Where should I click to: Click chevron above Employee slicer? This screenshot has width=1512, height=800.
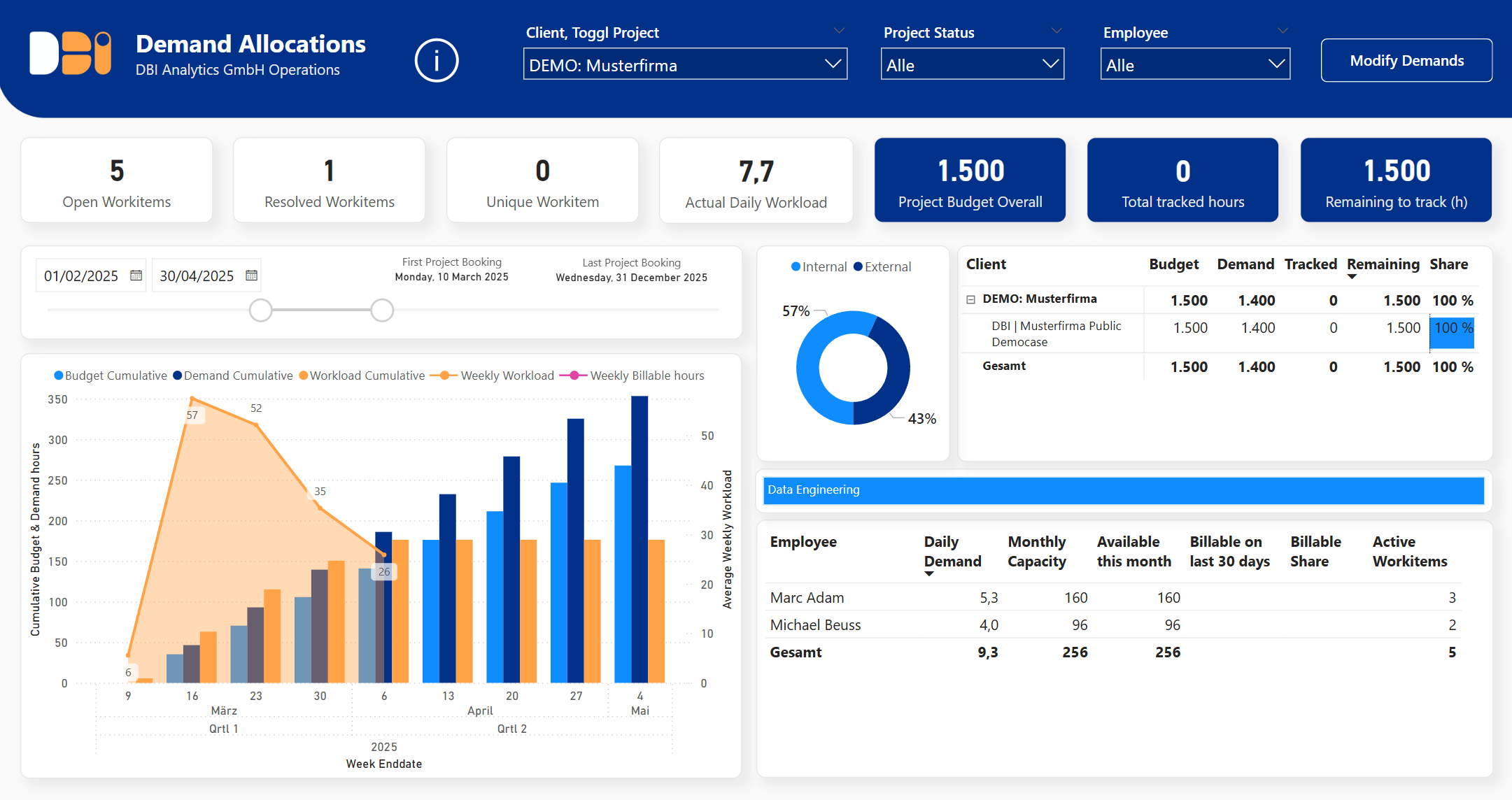coord(1283,31)
